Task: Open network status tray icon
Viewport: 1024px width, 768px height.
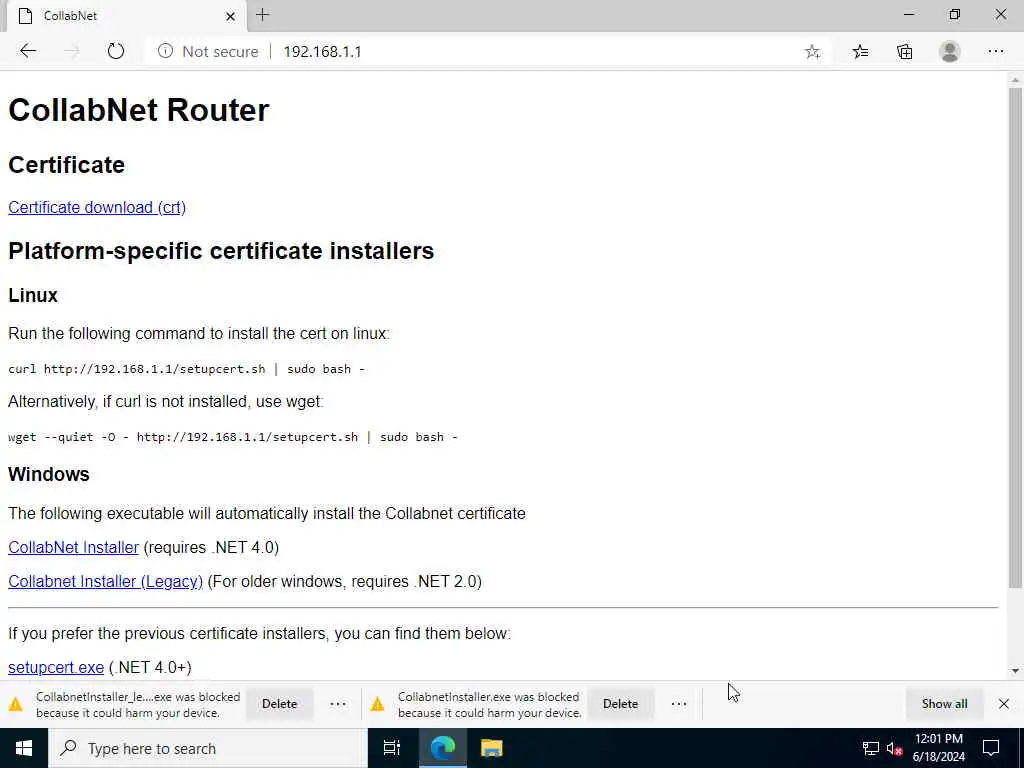Action: [x=871, y=748]
